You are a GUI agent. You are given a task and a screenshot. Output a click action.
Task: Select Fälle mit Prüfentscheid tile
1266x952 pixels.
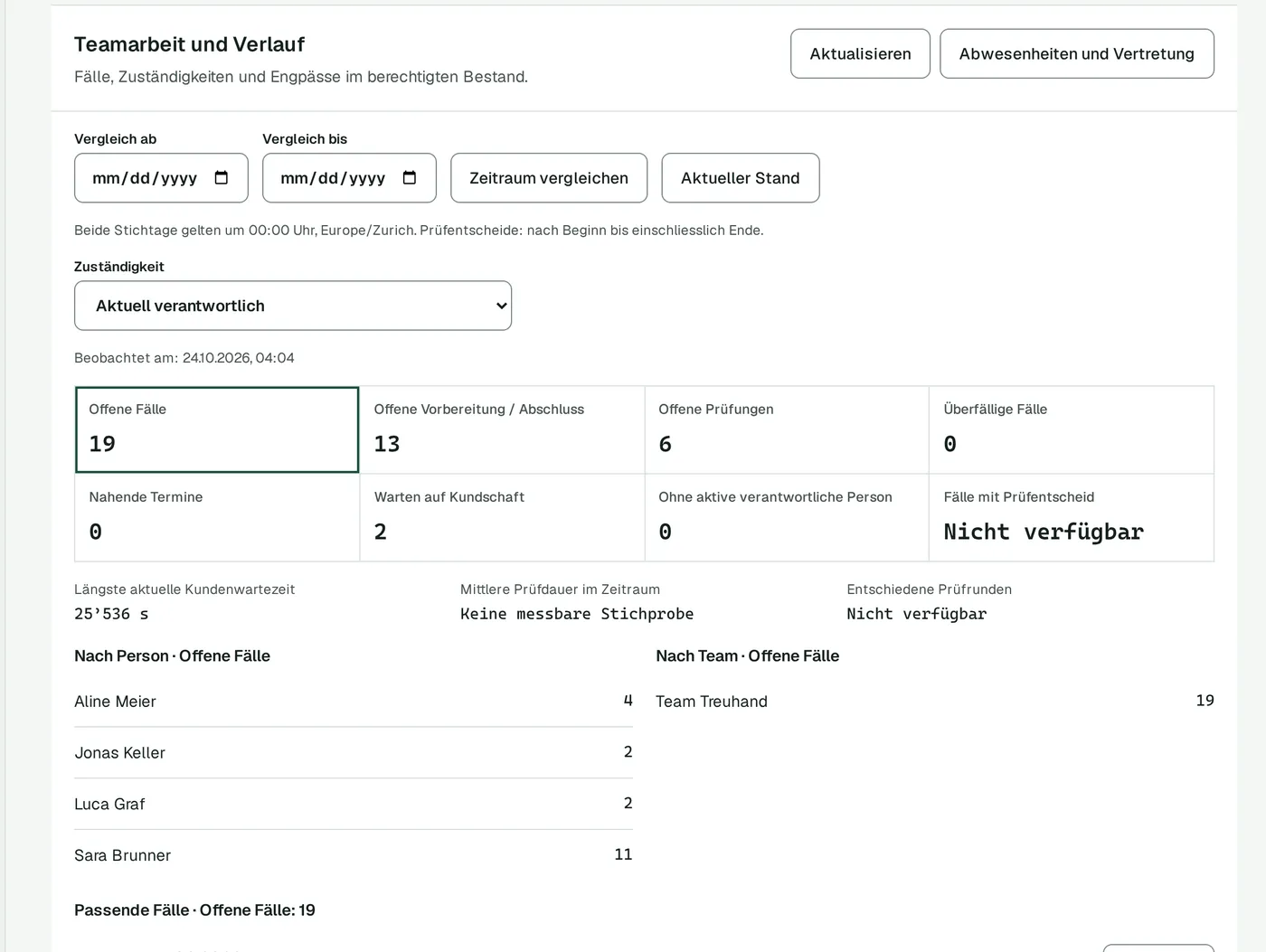click(1072, 517)
